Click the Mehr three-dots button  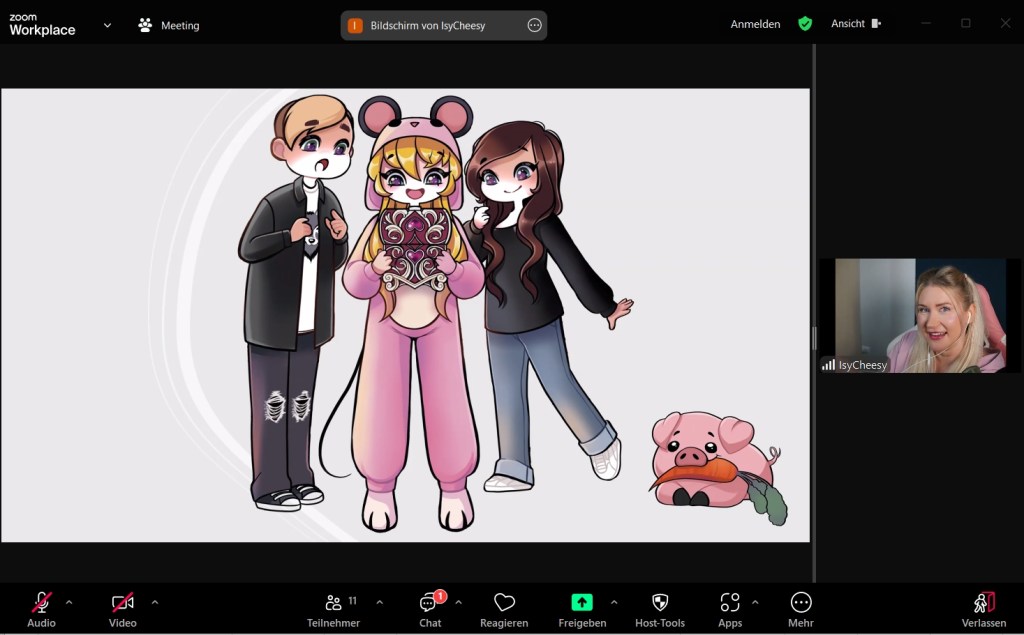tap(800, 603)
